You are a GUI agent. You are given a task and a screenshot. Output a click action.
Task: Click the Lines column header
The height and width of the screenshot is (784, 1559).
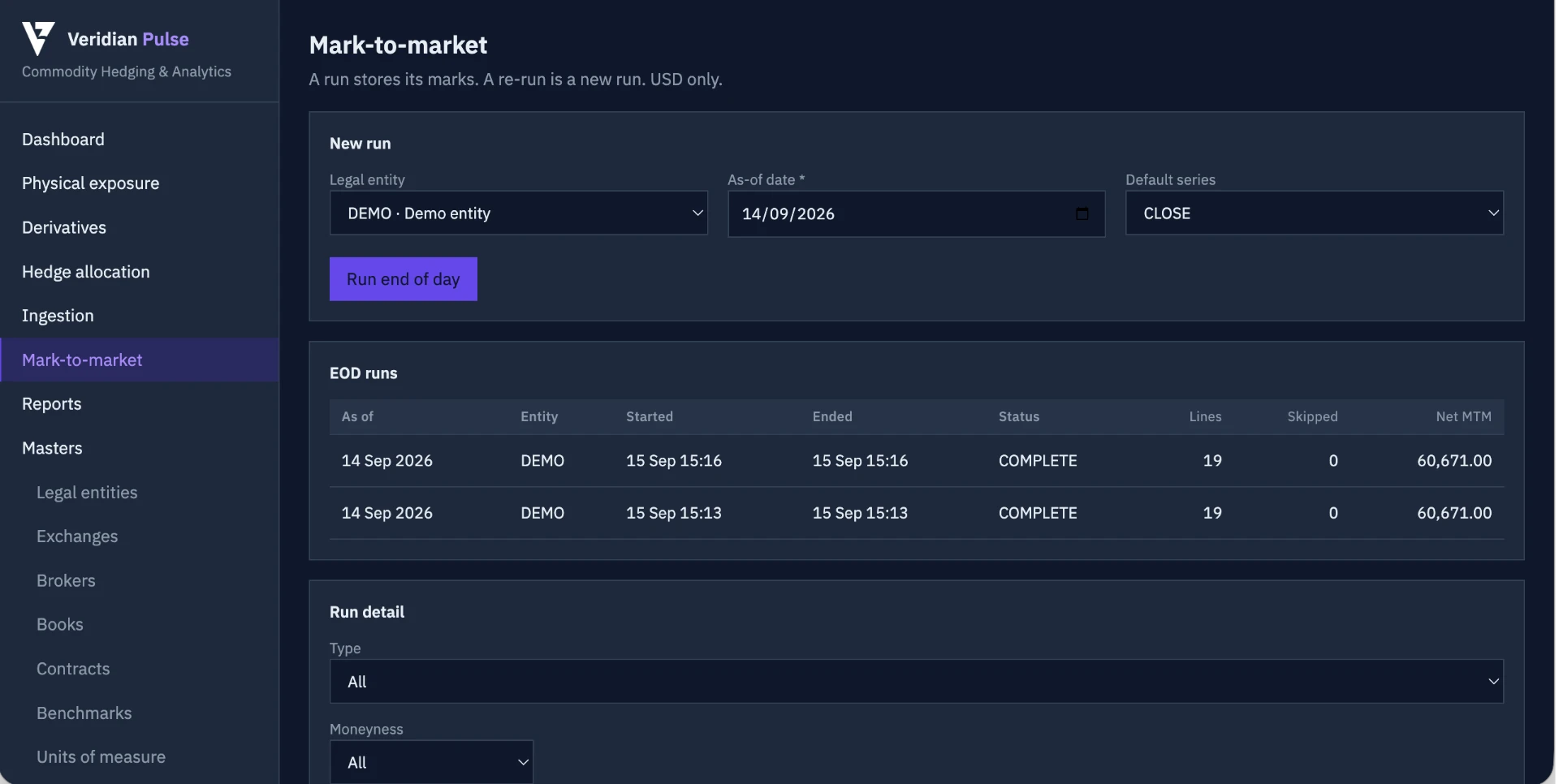(x=1205, y=416)
